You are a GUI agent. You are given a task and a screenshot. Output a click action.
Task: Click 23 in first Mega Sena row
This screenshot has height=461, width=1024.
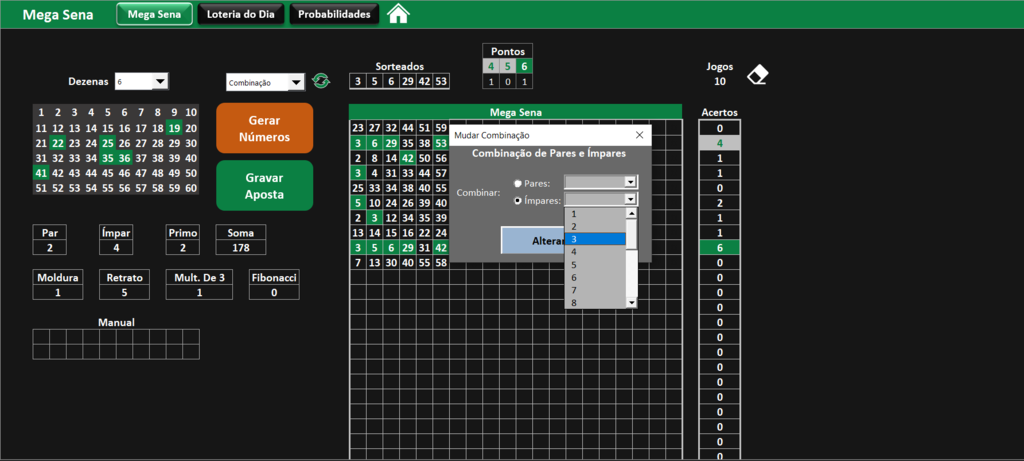(x=357, y=128)
